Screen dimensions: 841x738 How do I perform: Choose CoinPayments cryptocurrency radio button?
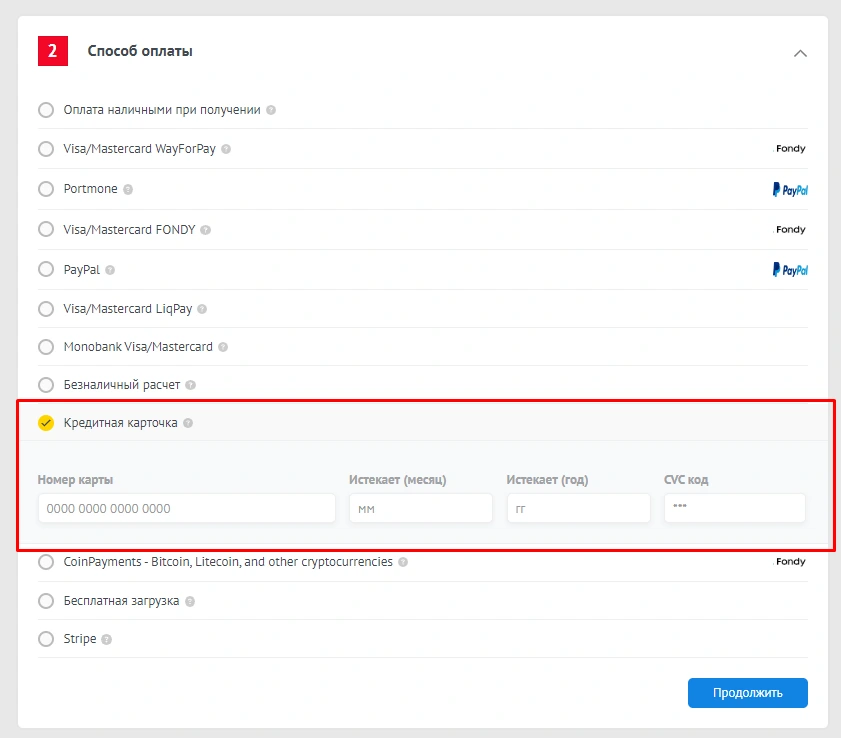46,562
